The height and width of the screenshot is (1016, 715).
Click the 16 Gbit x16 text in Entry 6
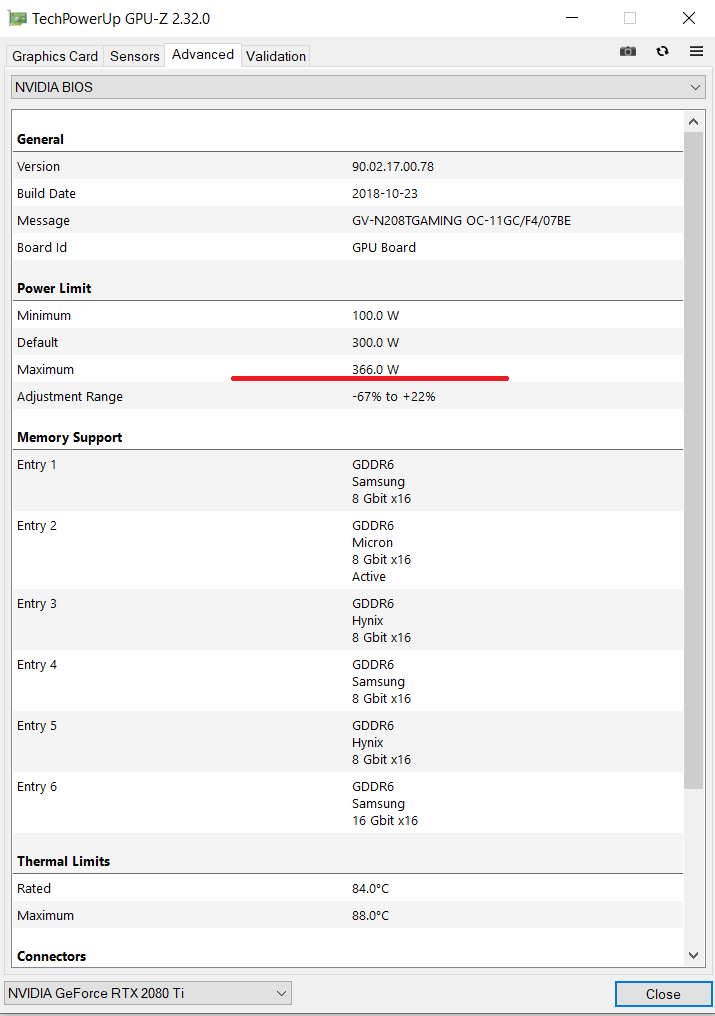[x=384, y=820]
